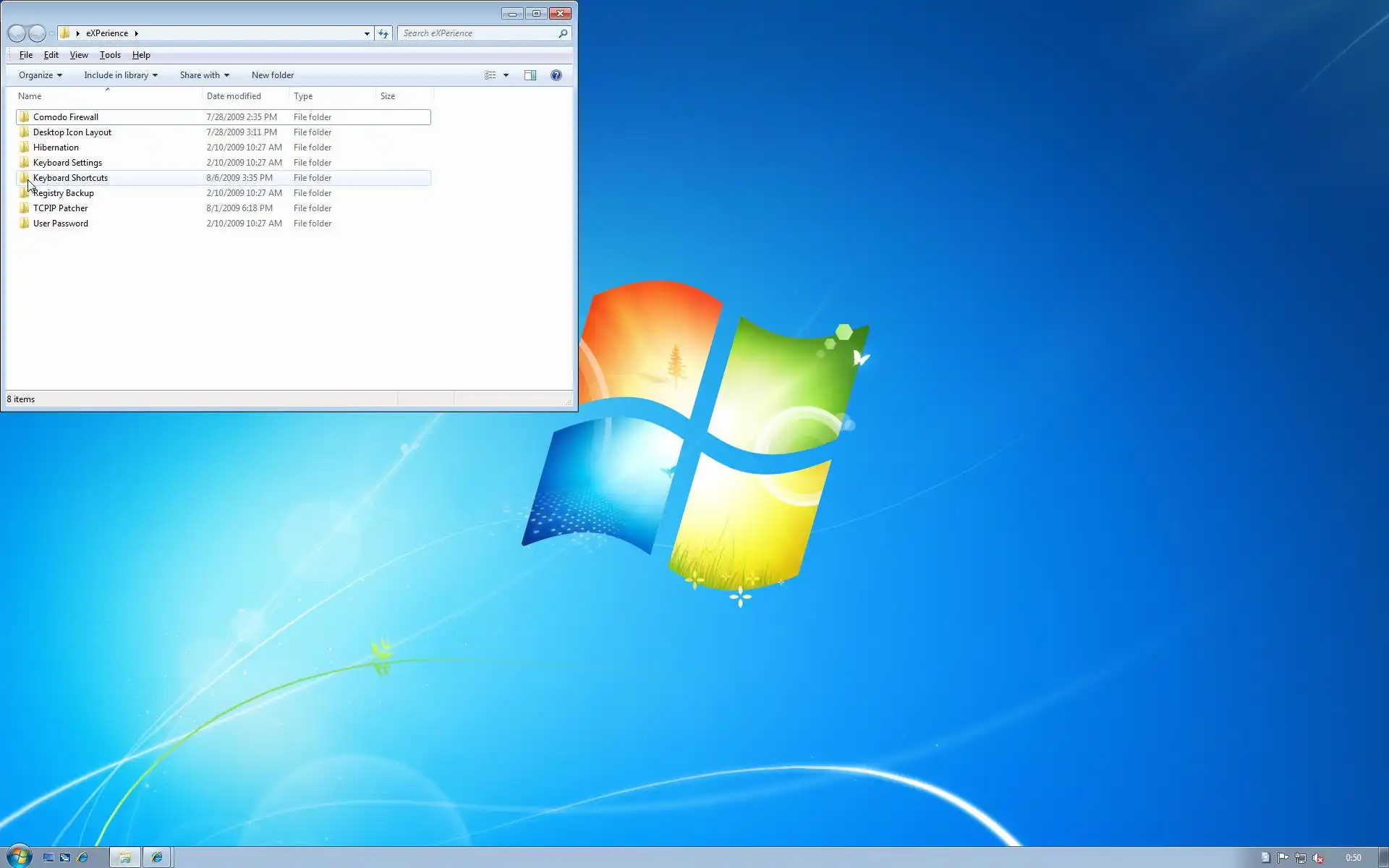
Task: Open the TCPIP Patcher folder
Action: (60, 208)
